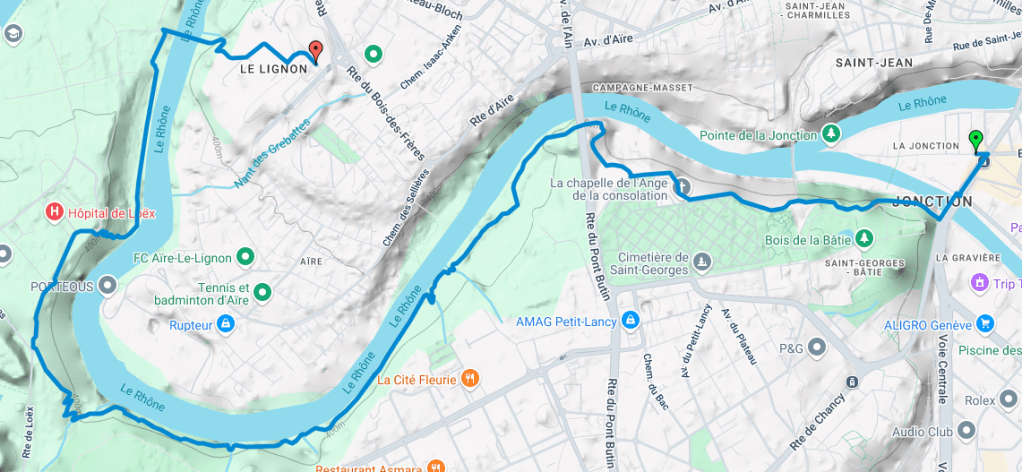
Task: Click the LE LIGNON neighborhood label
Action: click(273, 68)
